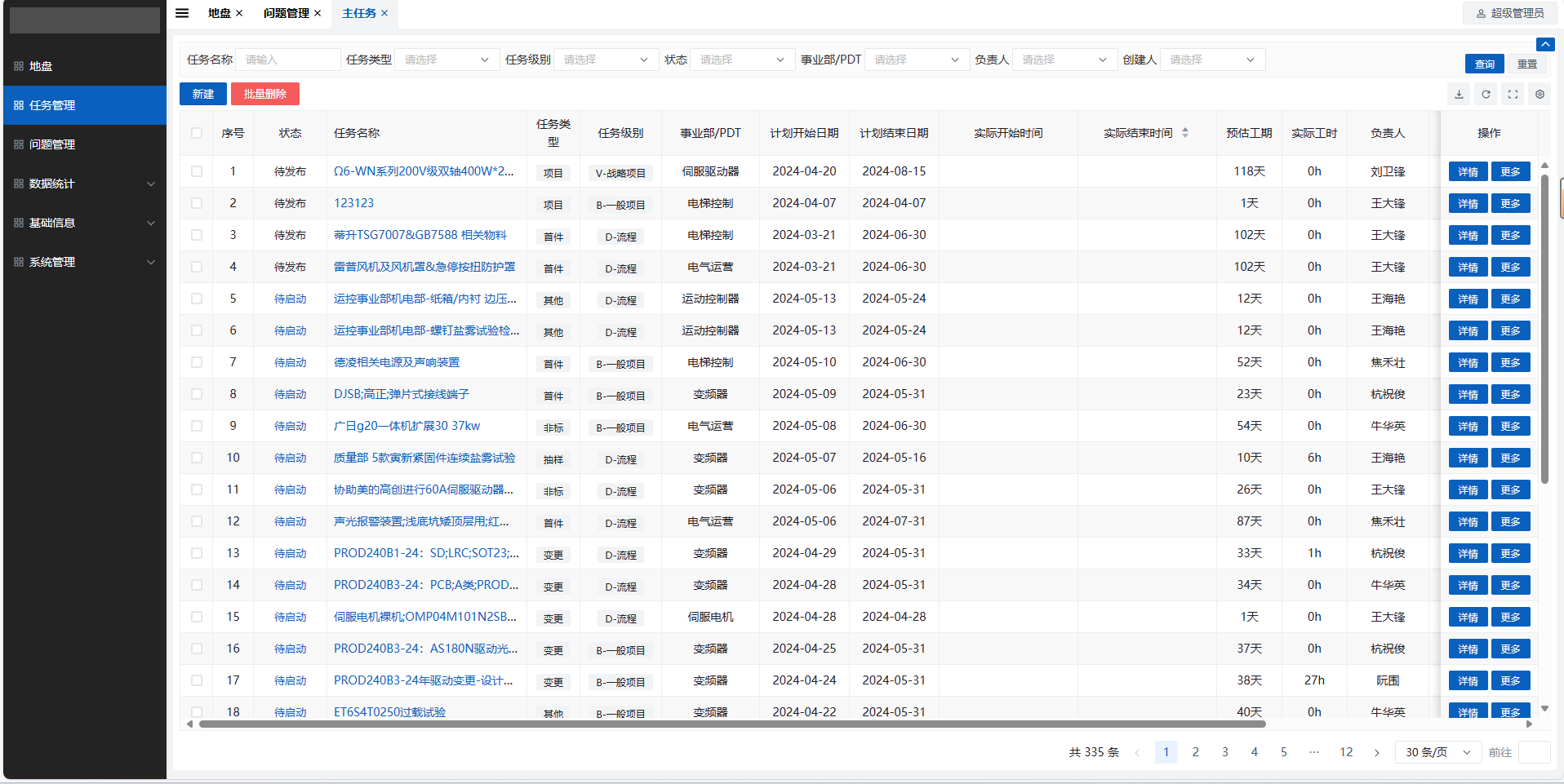Click the 重置 button

click(1527, 64)
